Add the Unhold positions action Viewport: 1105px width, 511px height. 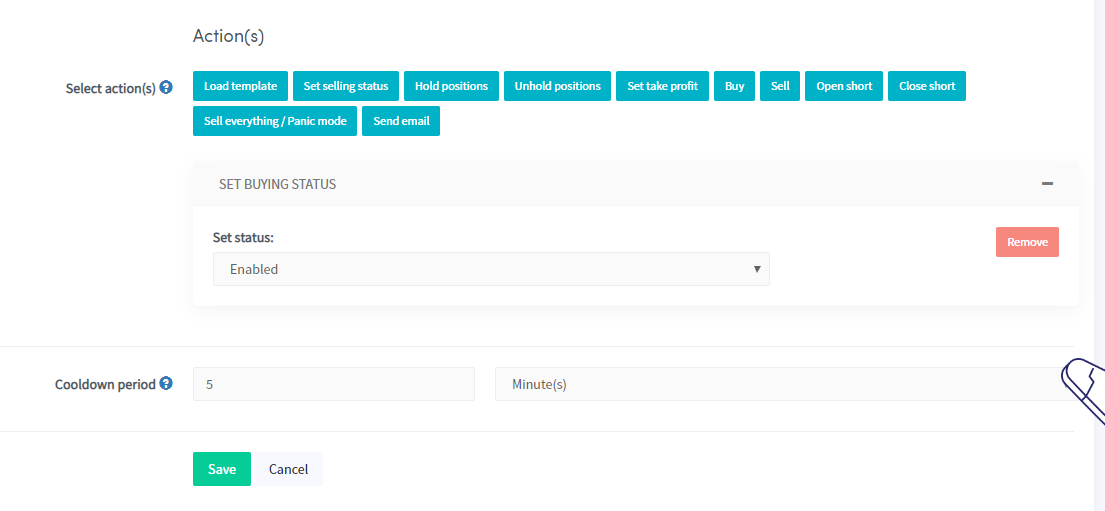(x=557, y=86)
